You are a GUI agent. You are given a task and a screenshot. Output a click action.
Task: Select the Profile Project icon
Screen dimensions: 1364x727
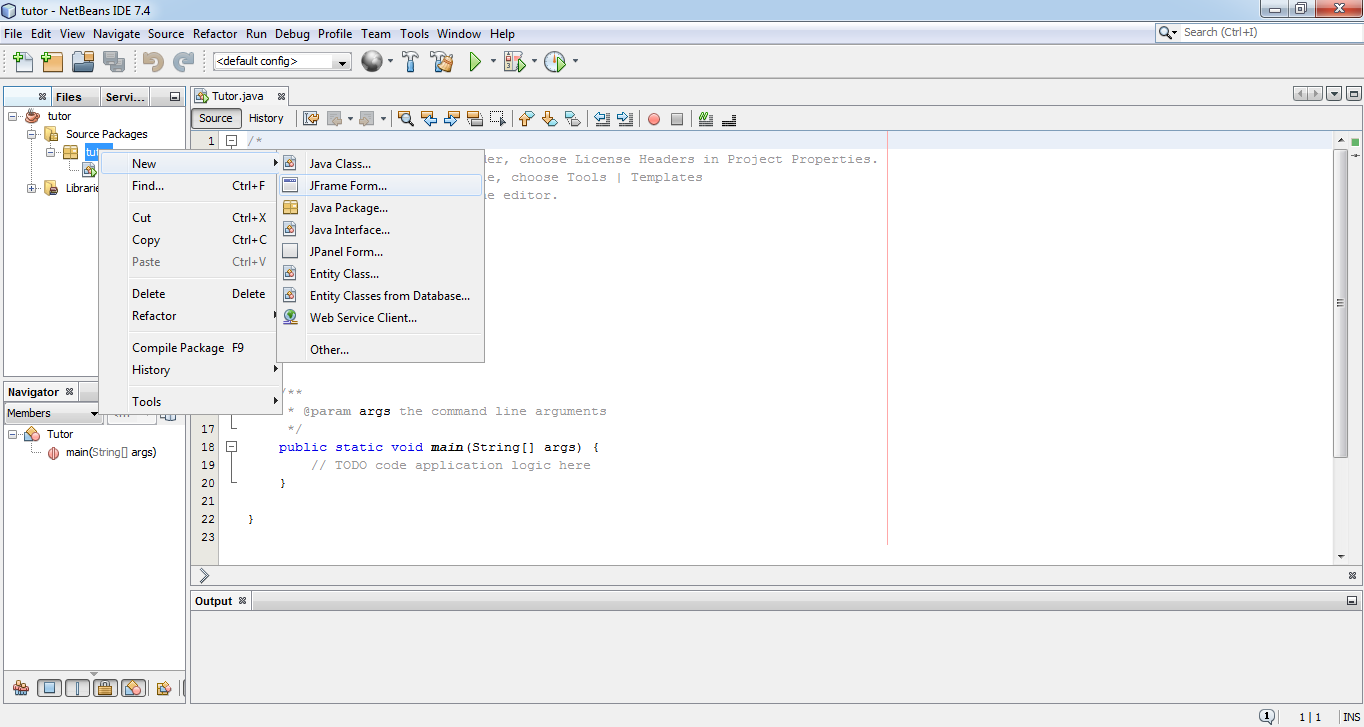click(557, 61)
